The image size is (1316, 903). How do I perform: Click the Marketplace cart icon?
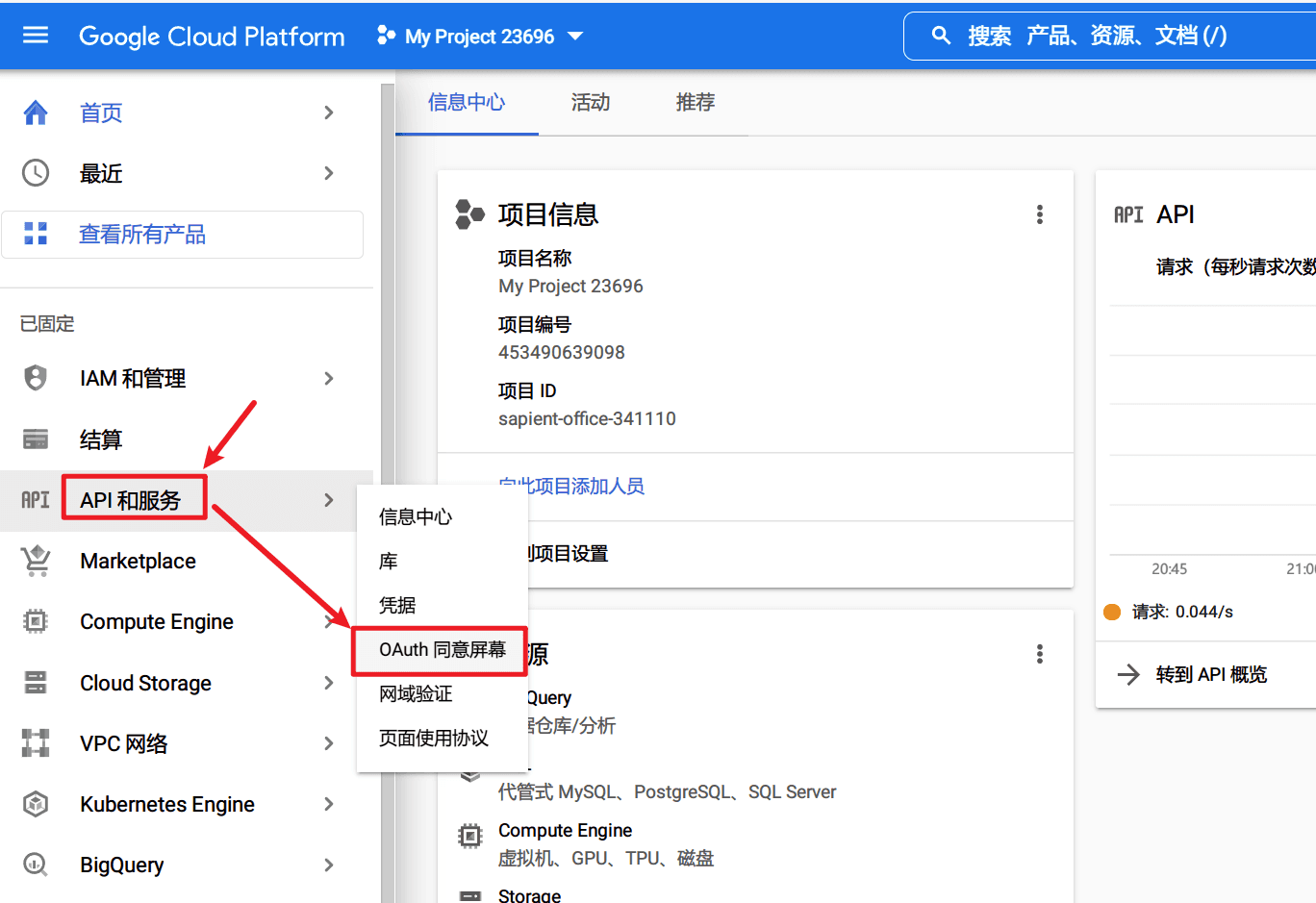pyautogui.click(x=36, y=561)
